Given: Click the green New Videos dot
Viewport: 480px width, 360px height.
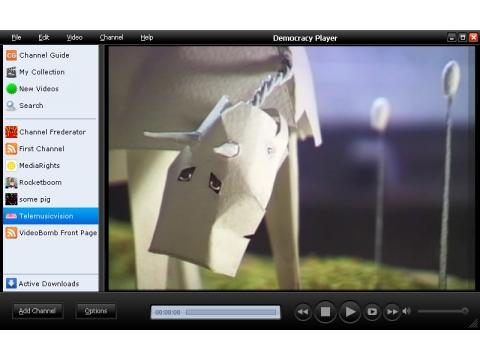Looking at the screenshot, I should (x=11, y=89).
